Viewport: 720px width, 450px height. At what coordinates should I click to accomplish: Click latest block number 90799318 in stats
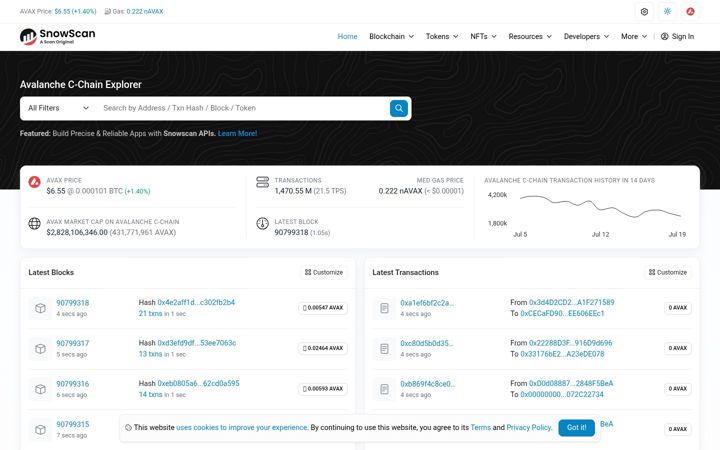(291, 233)
